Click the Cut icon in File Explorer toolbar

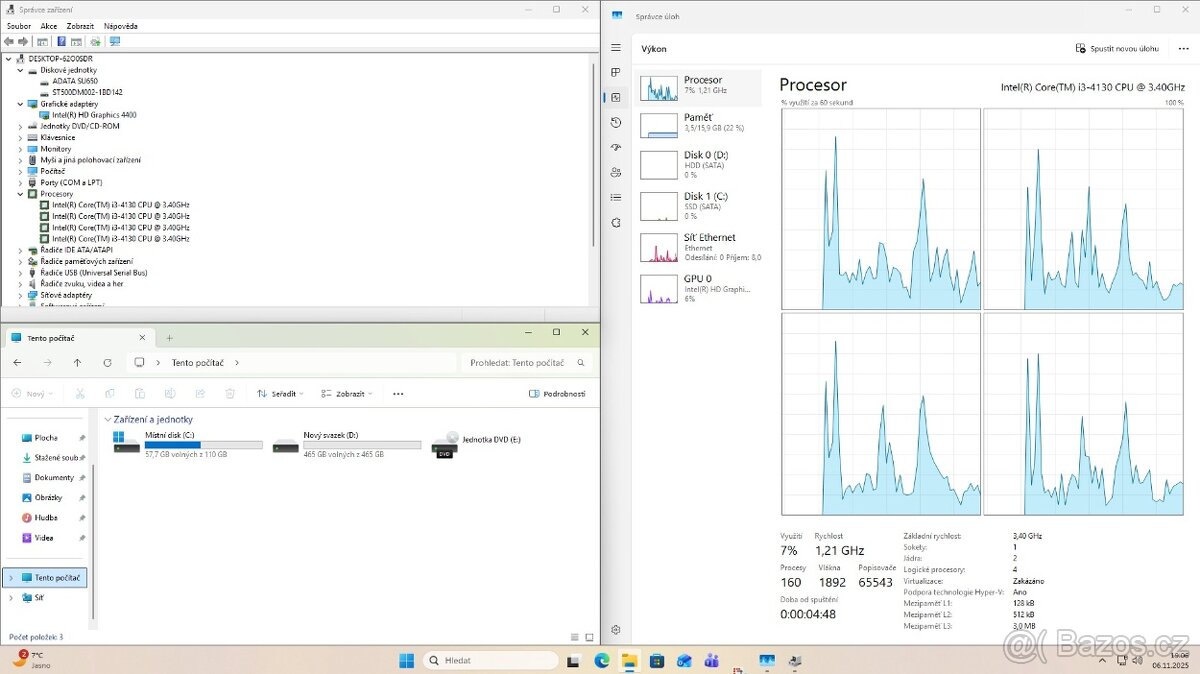click(81, 393)
